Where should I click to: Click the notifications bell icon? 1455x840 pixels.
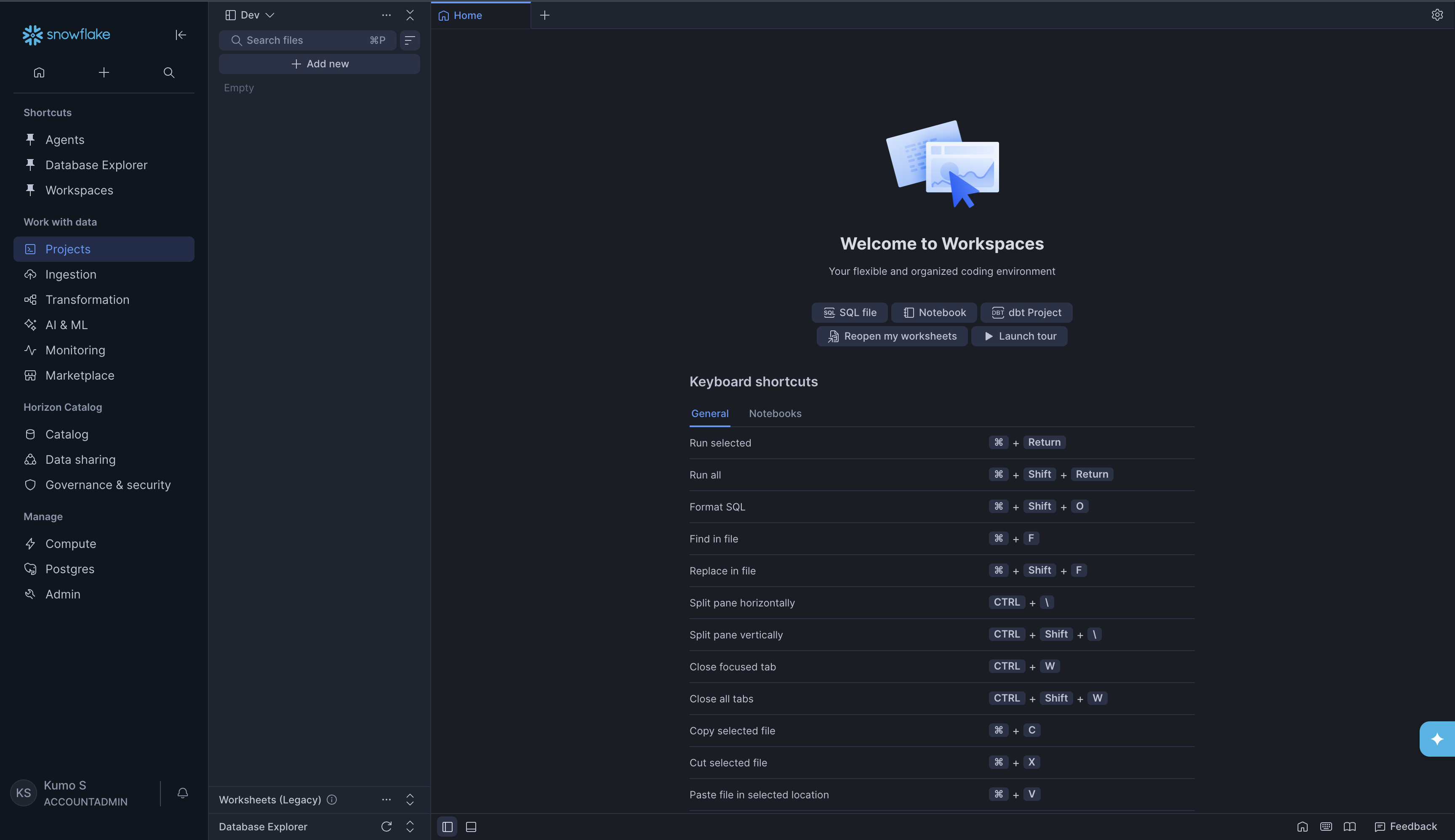182,793
